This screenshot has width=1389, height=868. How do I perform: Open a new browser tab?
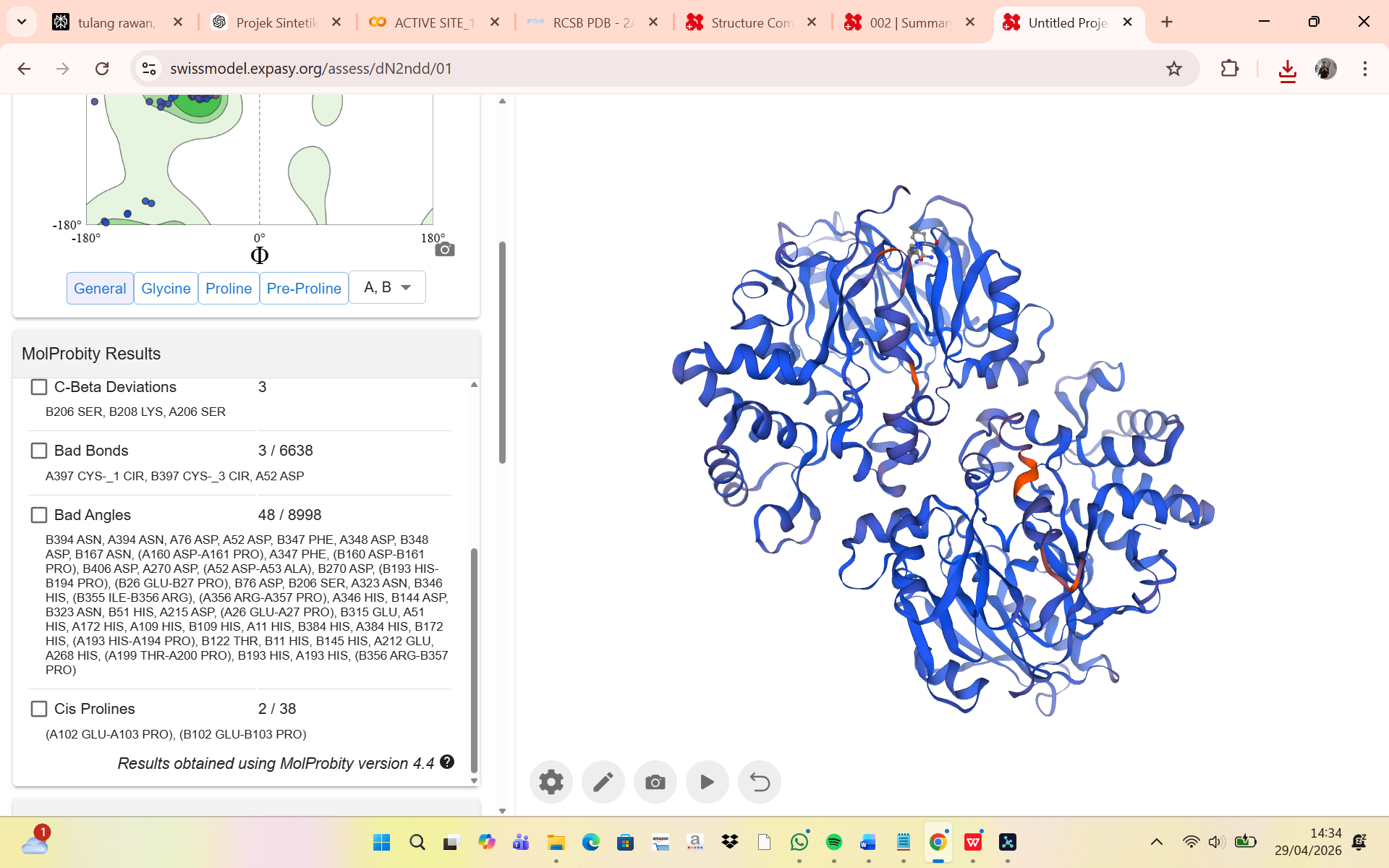[1167, 22]
